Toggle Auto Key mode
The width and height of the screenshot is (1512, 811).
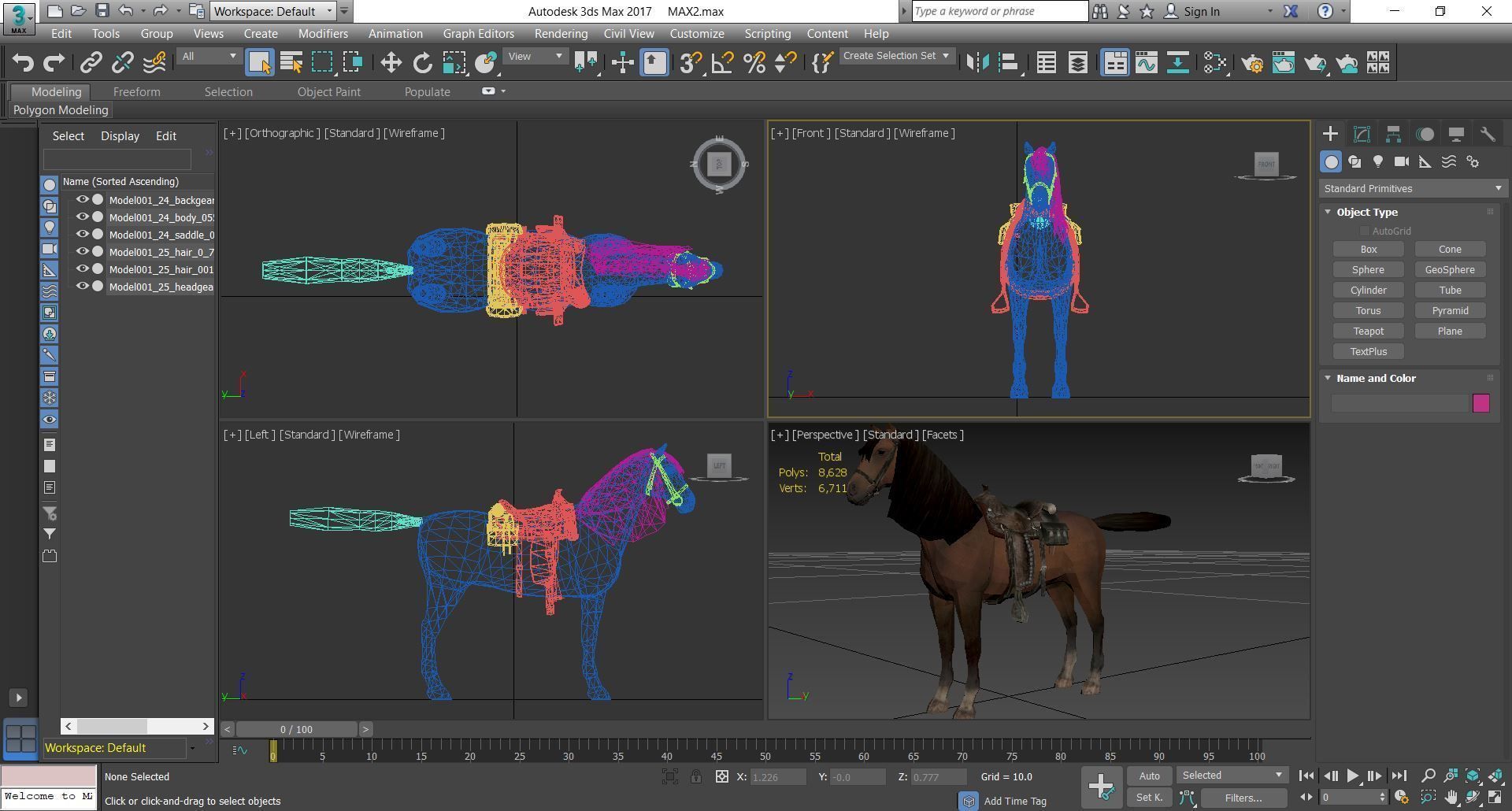pyautogui.click(x=1149, y=776)
